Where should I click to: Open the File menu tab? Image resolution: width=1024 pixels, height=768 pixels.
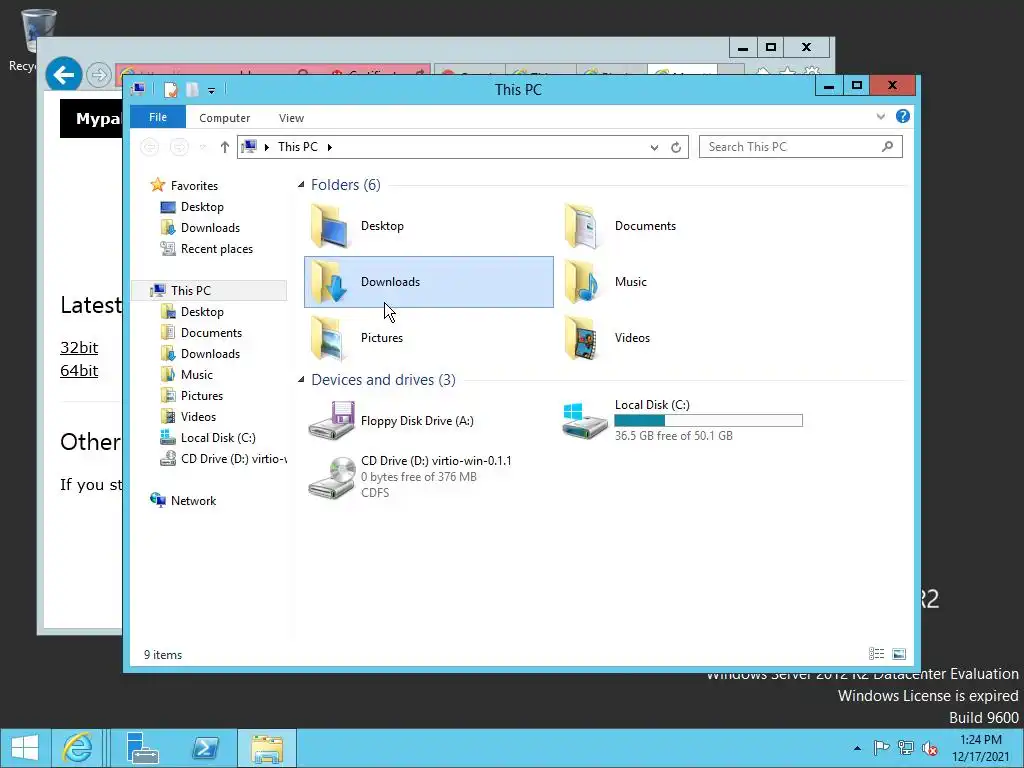(x=158, y=117)
